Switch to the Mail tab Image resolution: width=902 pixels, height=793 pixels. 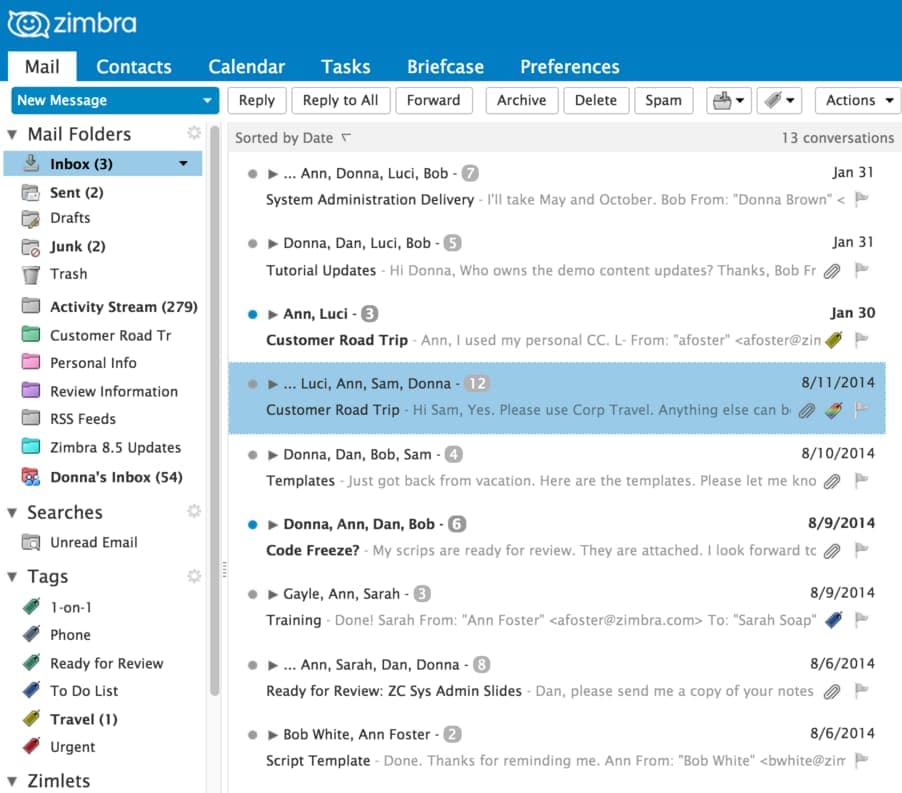click(42, 66)
